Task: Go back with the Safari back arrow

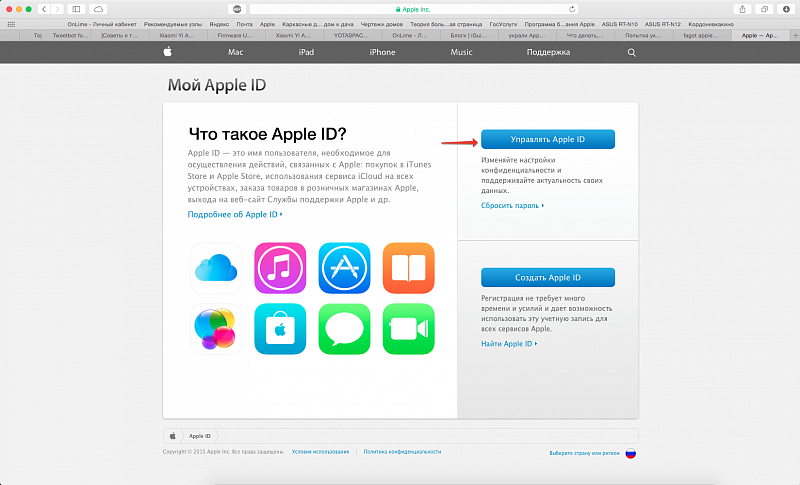Action: (44, 9)
